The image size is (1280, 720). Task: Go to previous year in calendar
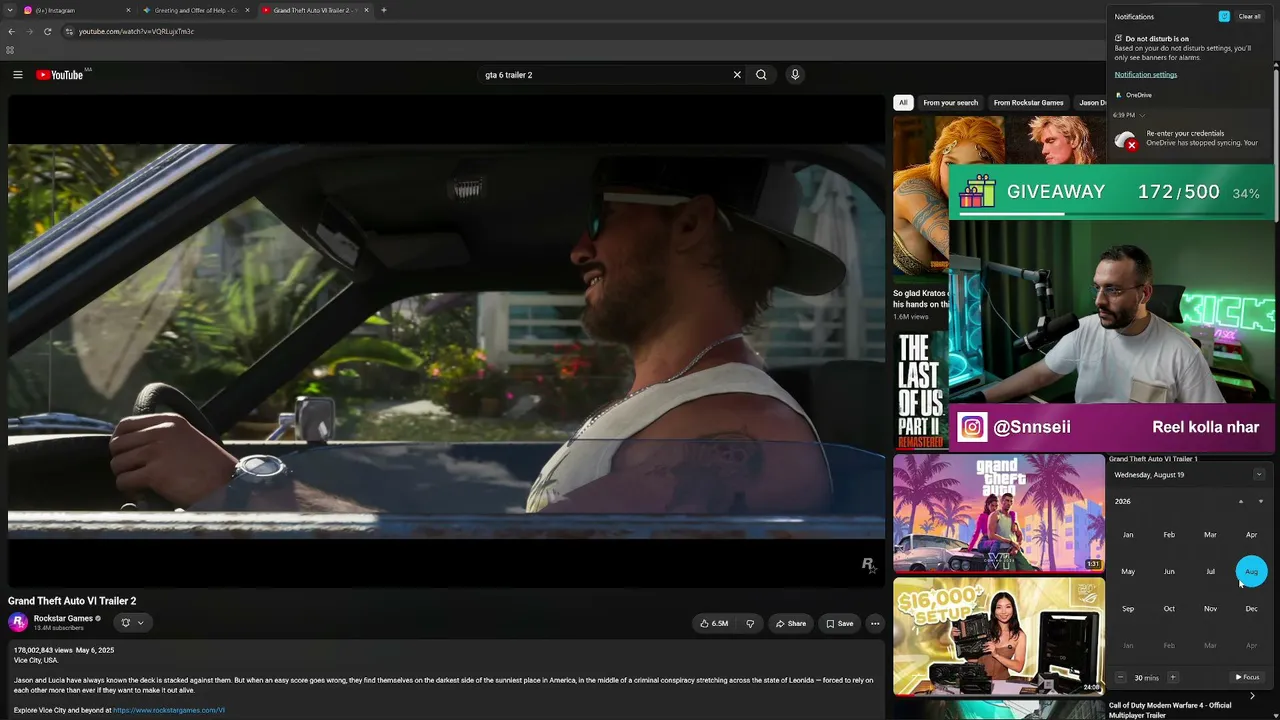click(x=1241, y=501)
